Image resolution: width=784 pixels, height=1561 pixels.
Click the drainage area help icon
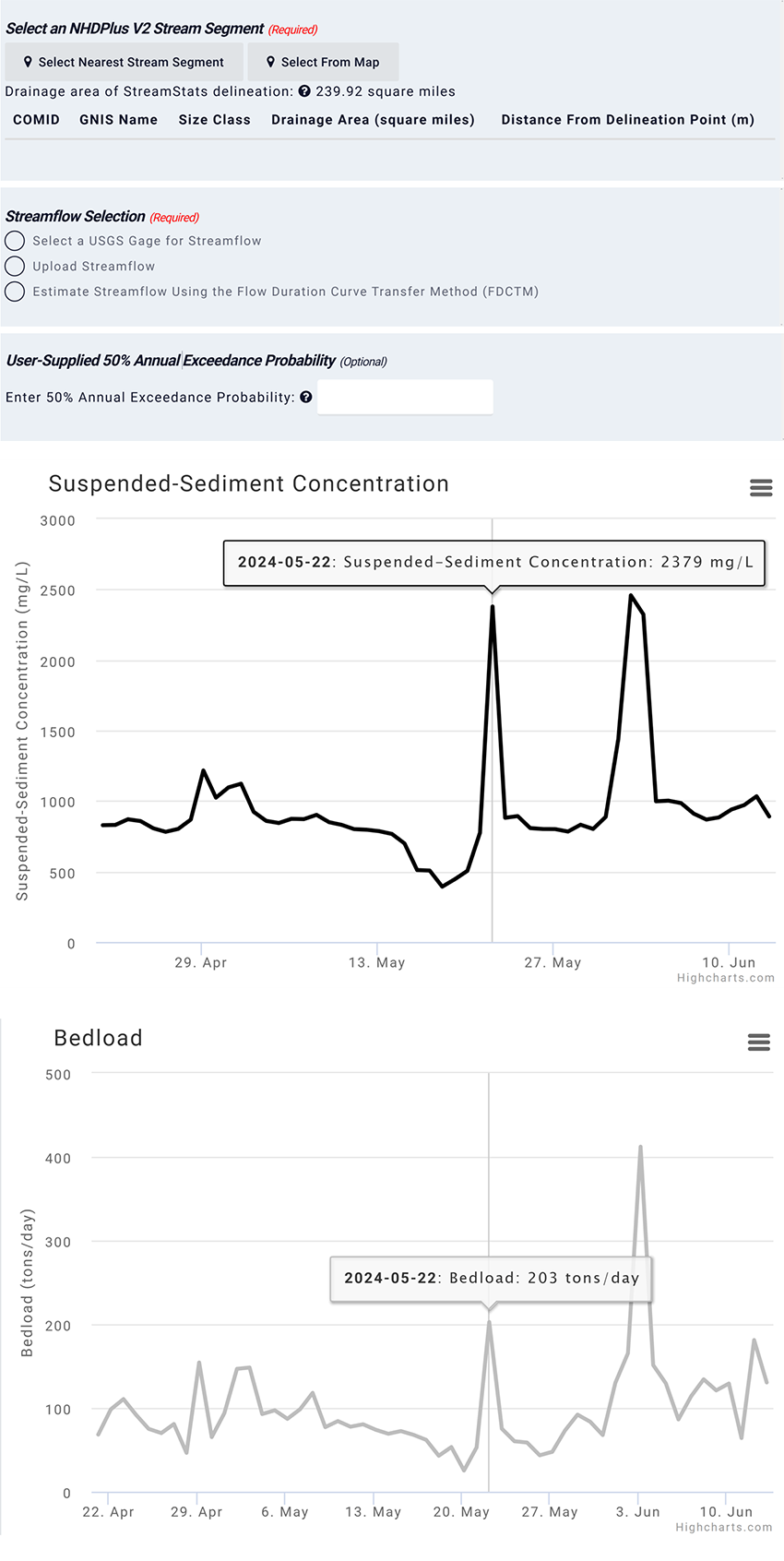coord(304,91)
